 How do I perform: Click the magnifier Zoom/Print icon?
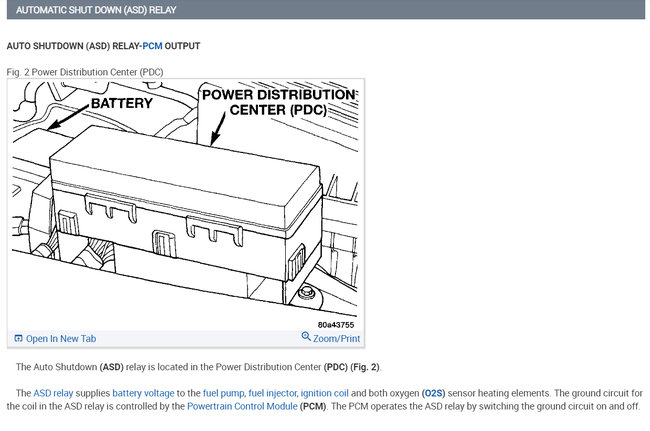[306, 336]
